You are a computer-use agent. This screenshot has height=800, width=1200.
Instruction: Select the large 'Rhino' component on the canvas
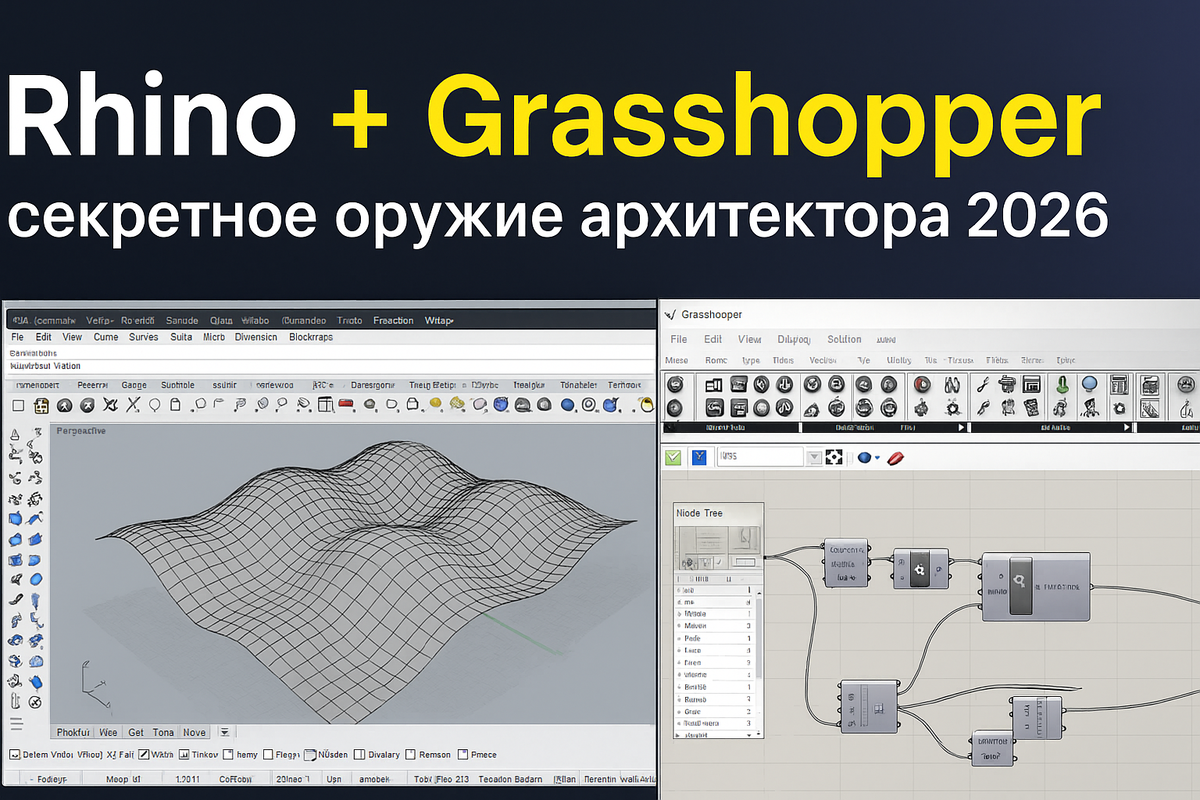(1036, 587)
